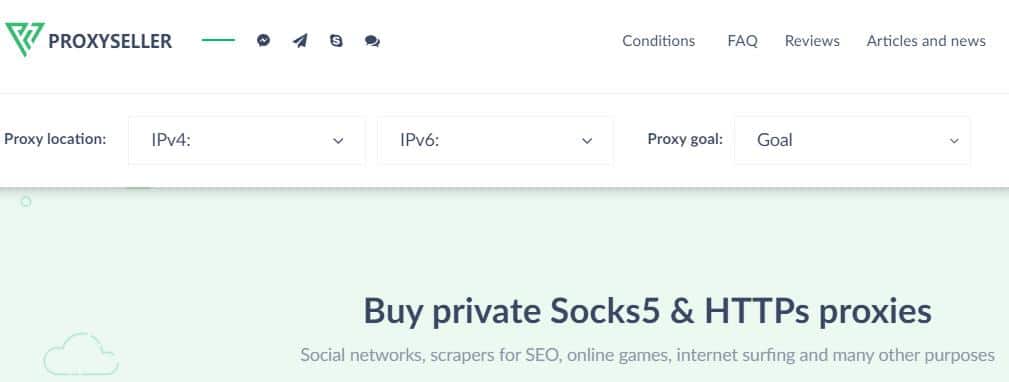Open the Telegram paper plane icon
The image size is (1009, 382).
[300, 41]
